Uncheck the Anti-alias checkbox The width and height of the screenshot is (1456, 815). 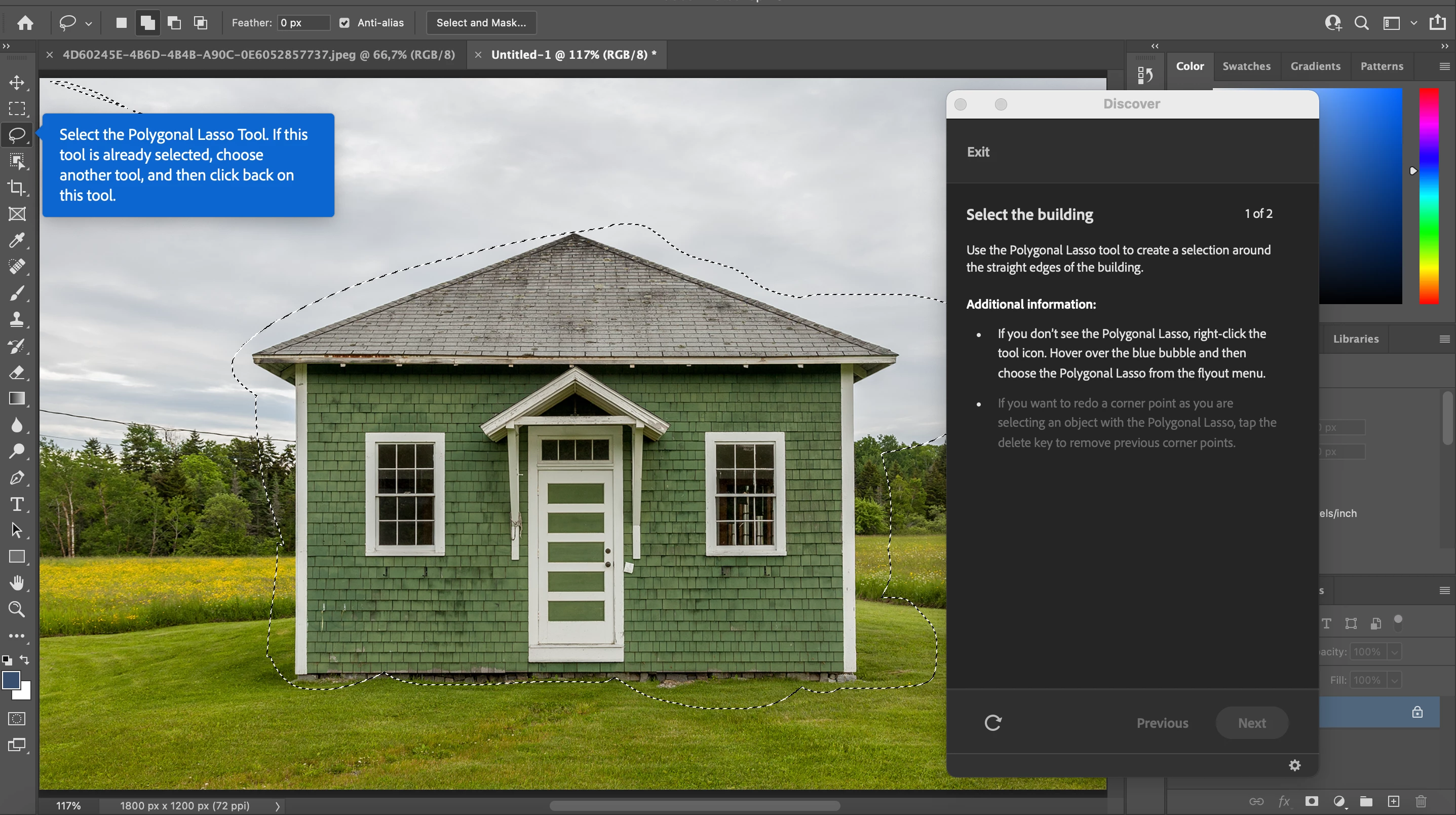(344, 23)
